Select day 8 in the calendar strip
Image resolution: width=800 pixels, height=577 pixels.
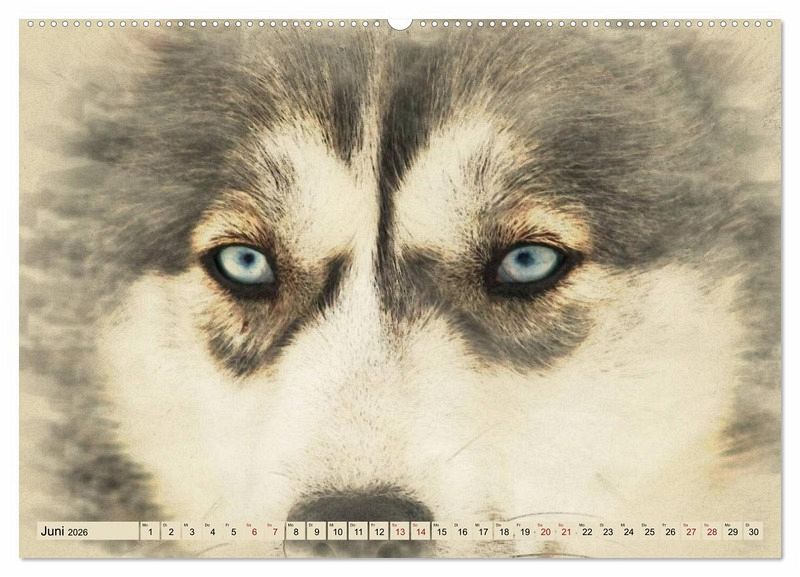click(295, 531)
